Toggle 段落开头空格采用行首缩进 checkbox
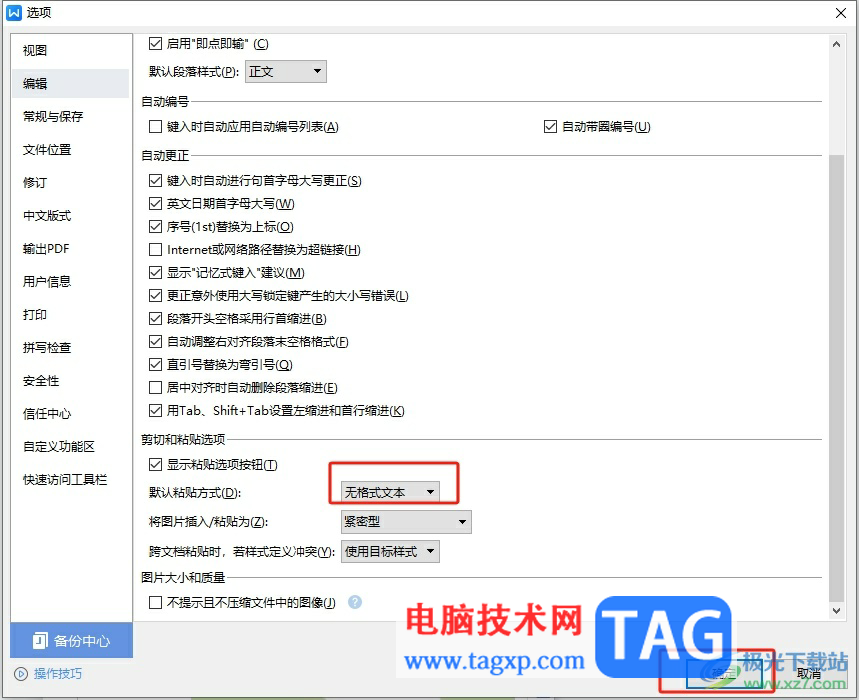Viewport: 859px width, 700px height. click(156, 318)
